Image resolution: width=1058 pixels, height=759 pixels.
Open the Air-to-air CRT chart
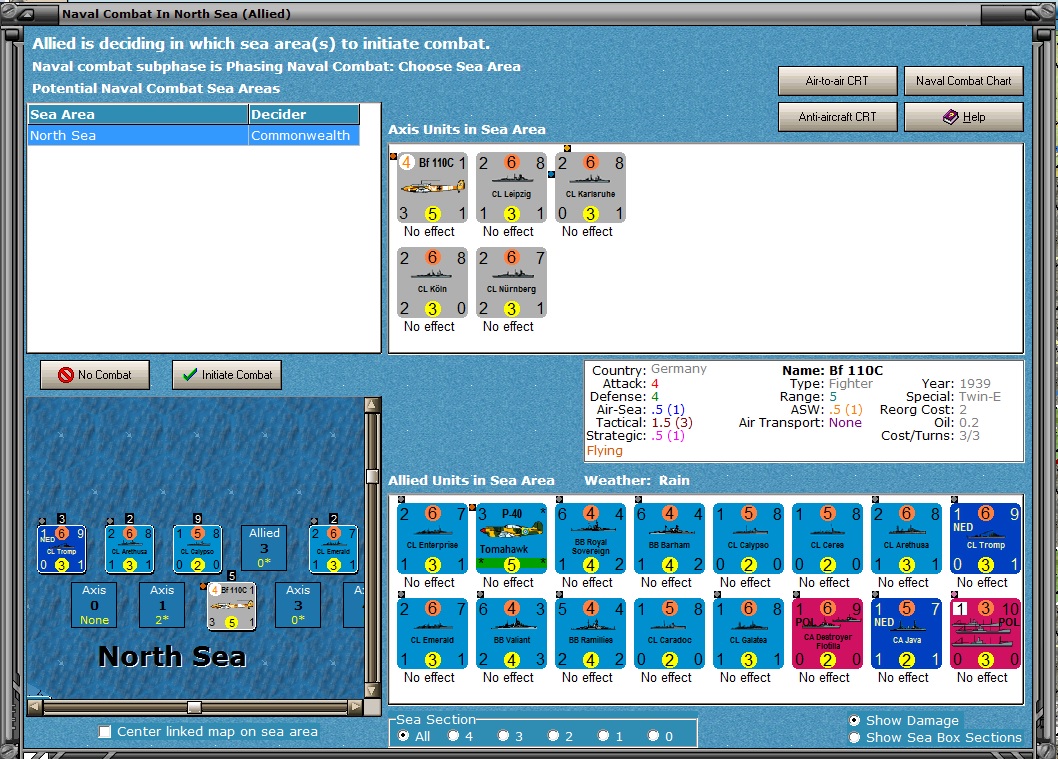pyautogui.click(x=837, y=81)
